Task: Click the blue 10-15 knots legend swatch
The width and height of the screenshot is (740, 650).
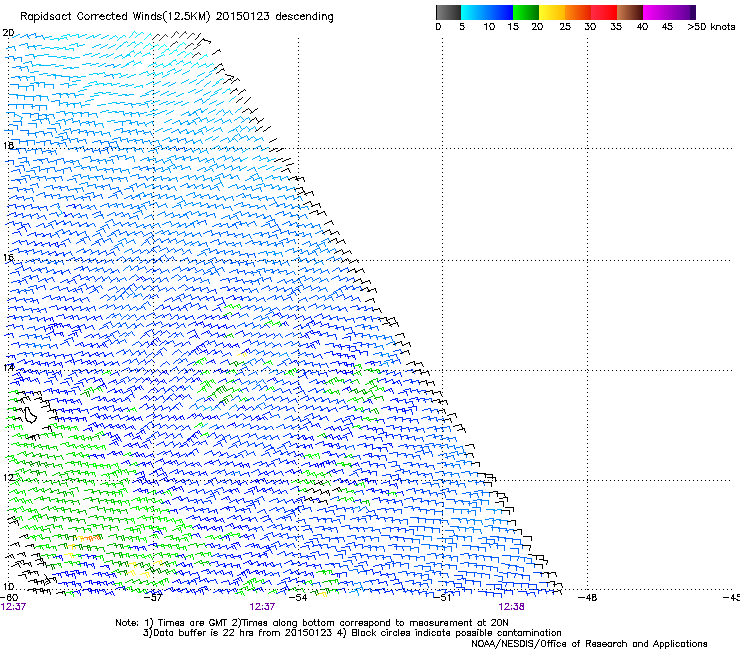Action: pyautogui.click(x=500, y=12)
